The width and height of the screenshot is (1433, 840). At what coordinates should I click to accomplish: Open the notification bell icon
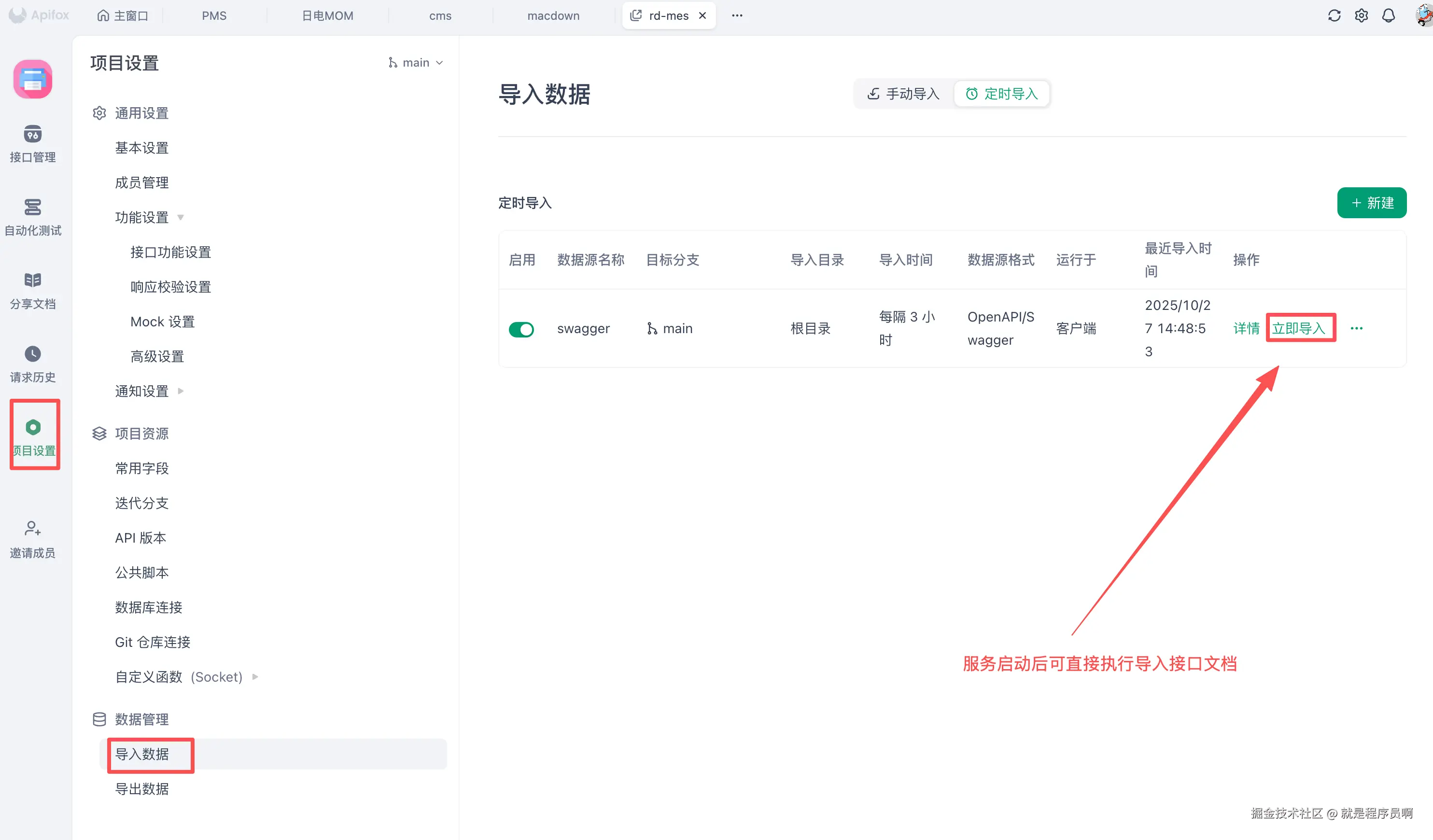[x=1388, y=15]
